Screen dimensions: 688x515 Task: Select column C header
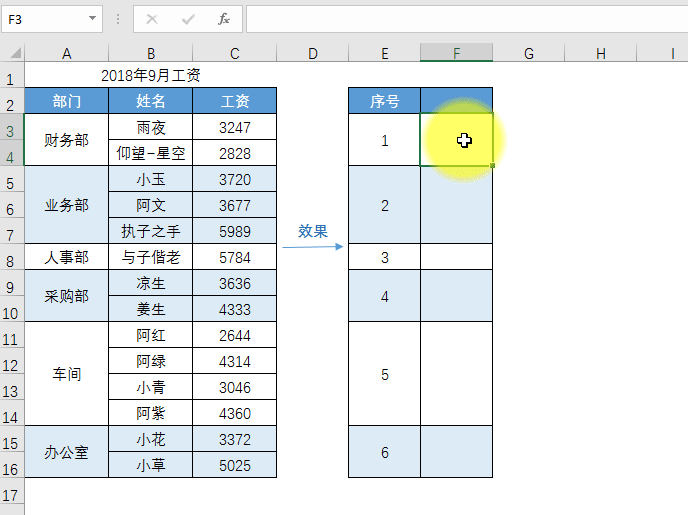point(235,53)
